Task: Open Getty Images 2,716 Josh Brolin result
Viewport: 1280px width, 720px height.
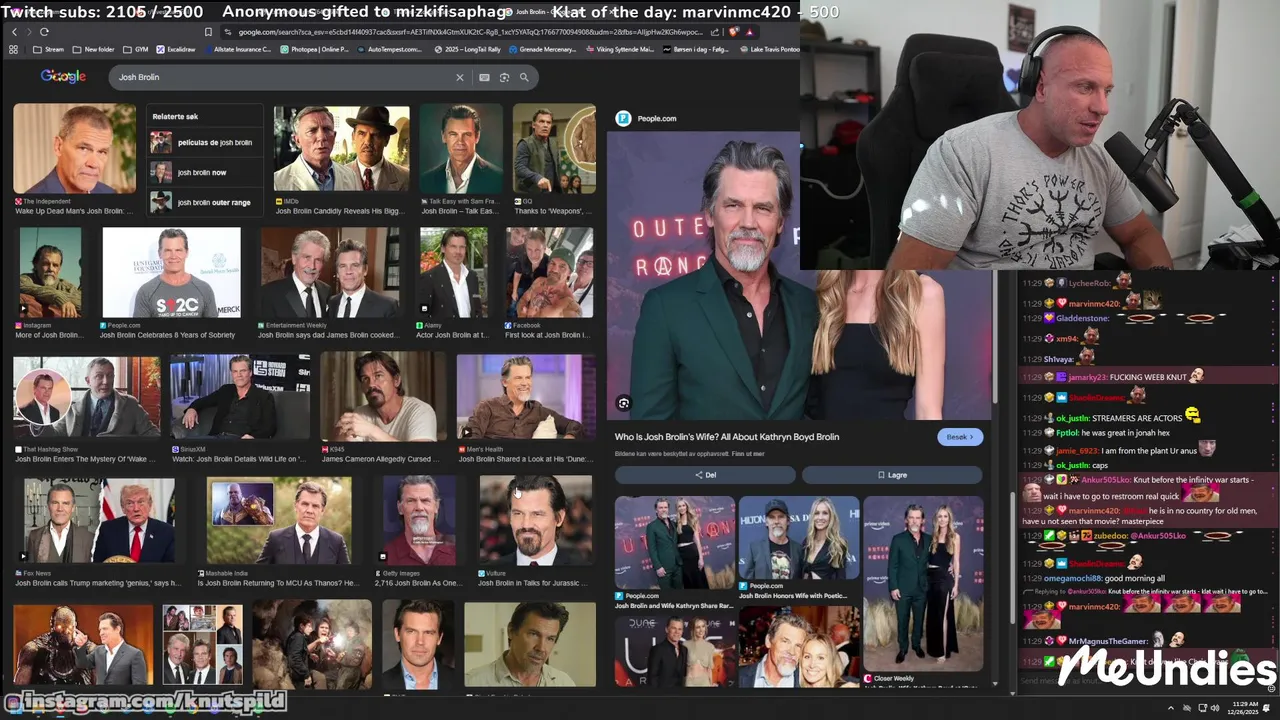Action: (x=419, y=520)
